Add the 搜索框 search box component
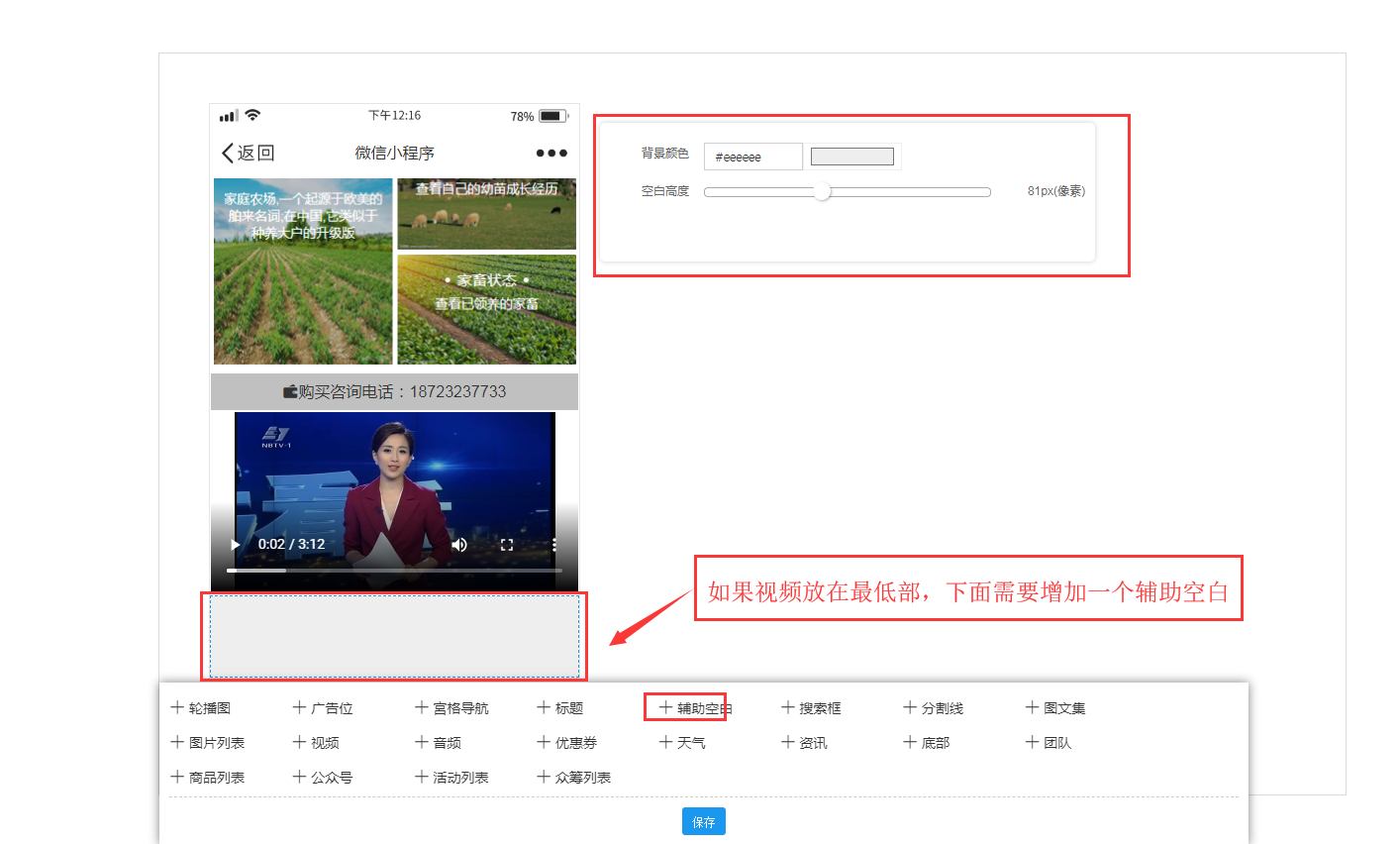 point(811,708)
